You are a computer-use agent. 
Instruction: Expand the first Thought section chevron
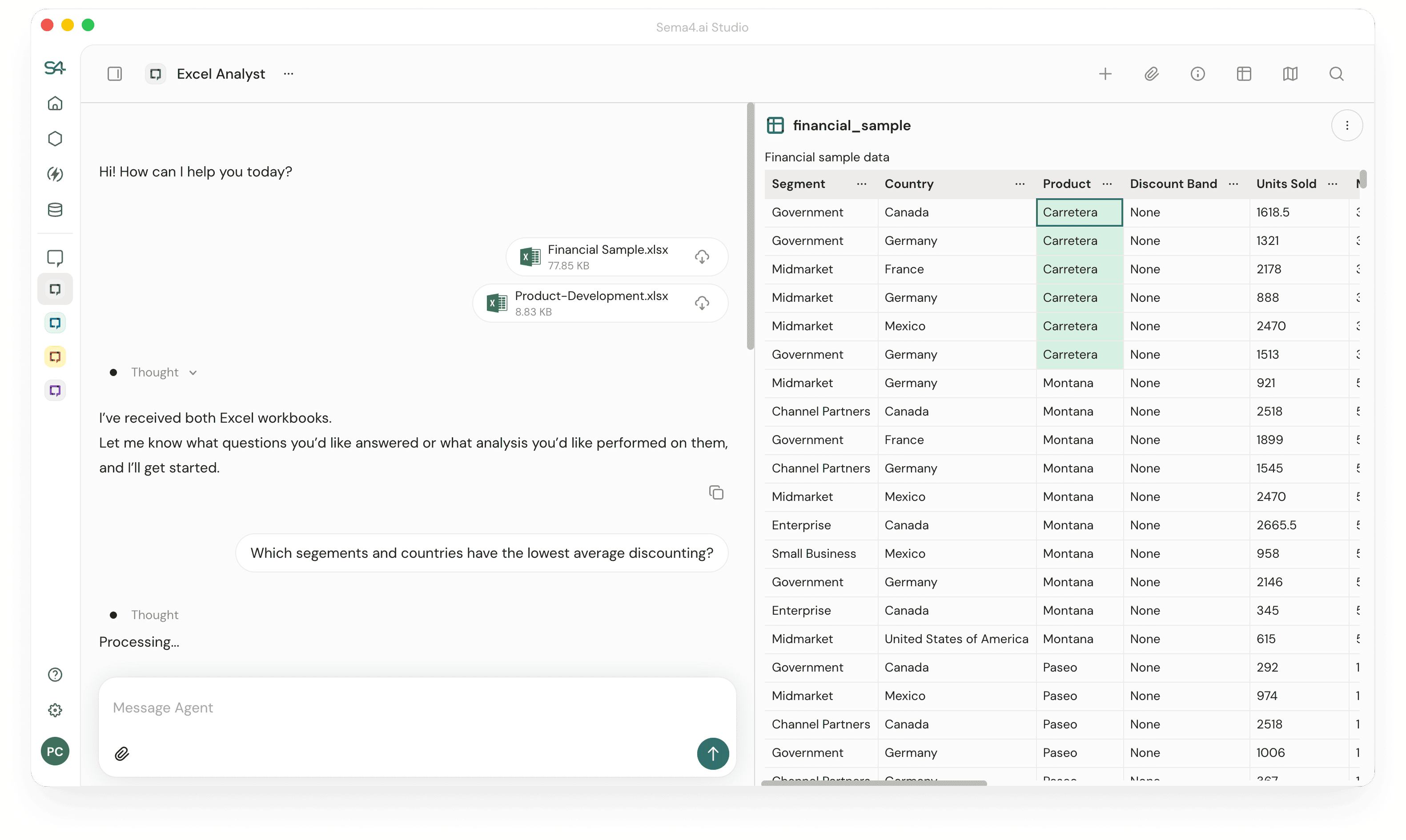click(x=193, y=372)
